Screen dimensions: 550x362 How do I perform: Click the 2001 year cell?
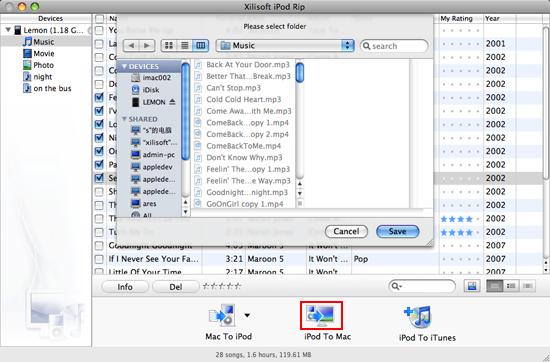pos(495,43)
